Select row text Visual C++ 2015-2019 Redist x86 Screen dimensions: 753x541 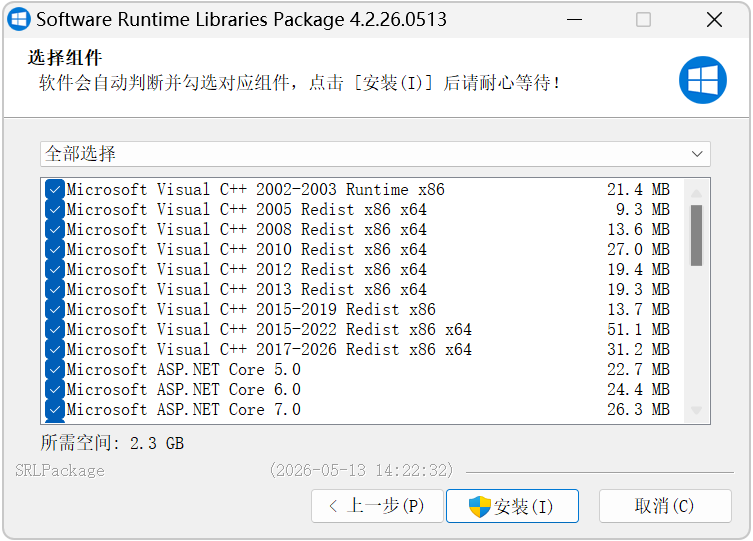click(251, 310)
